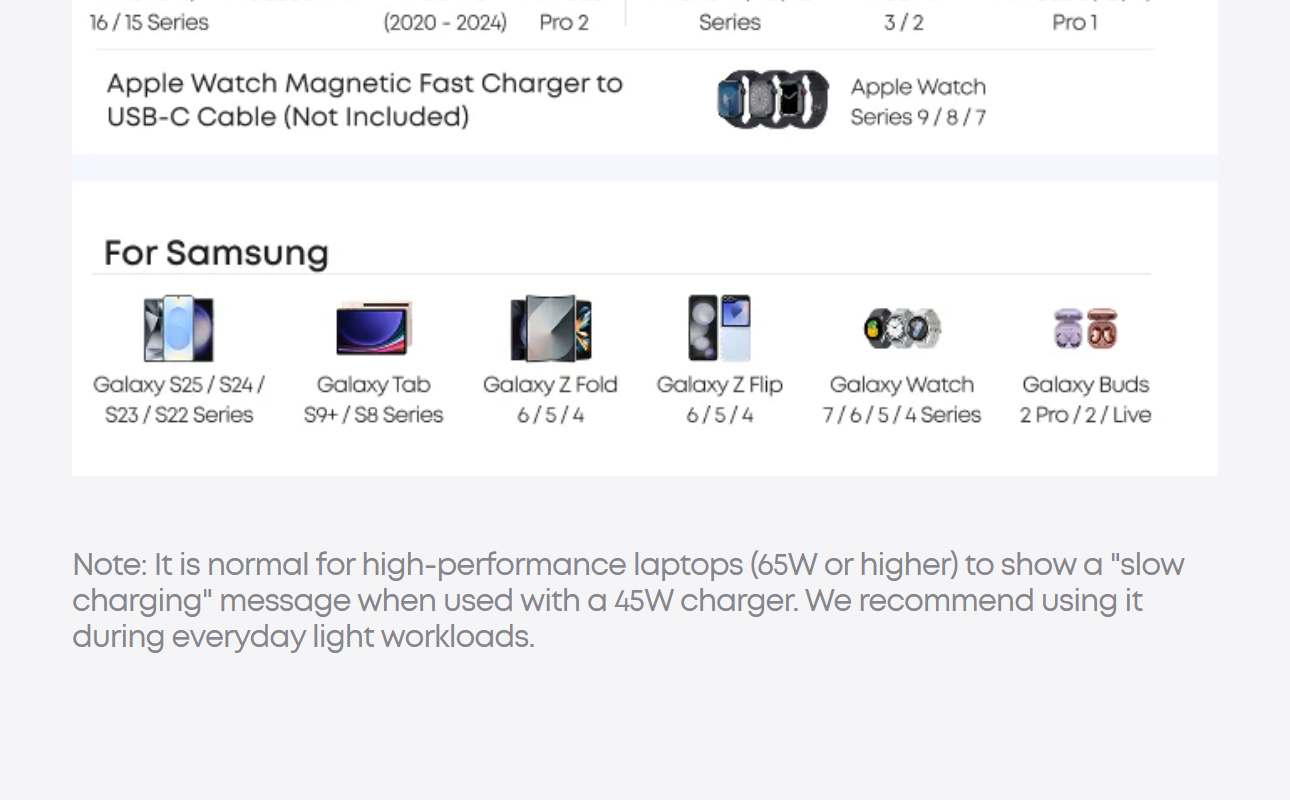Click the Apple Watch trio image

[772, 100]
